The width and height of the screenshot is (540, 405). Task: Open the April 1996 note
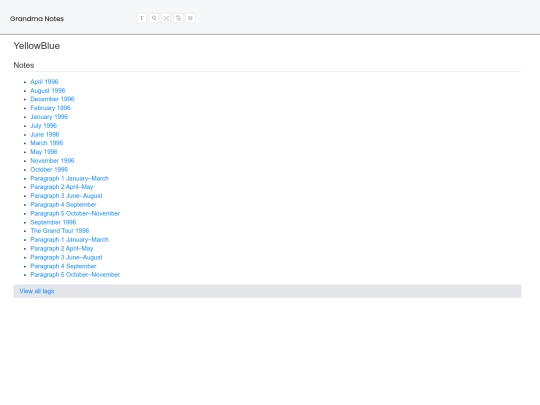[x=44, y=82]
